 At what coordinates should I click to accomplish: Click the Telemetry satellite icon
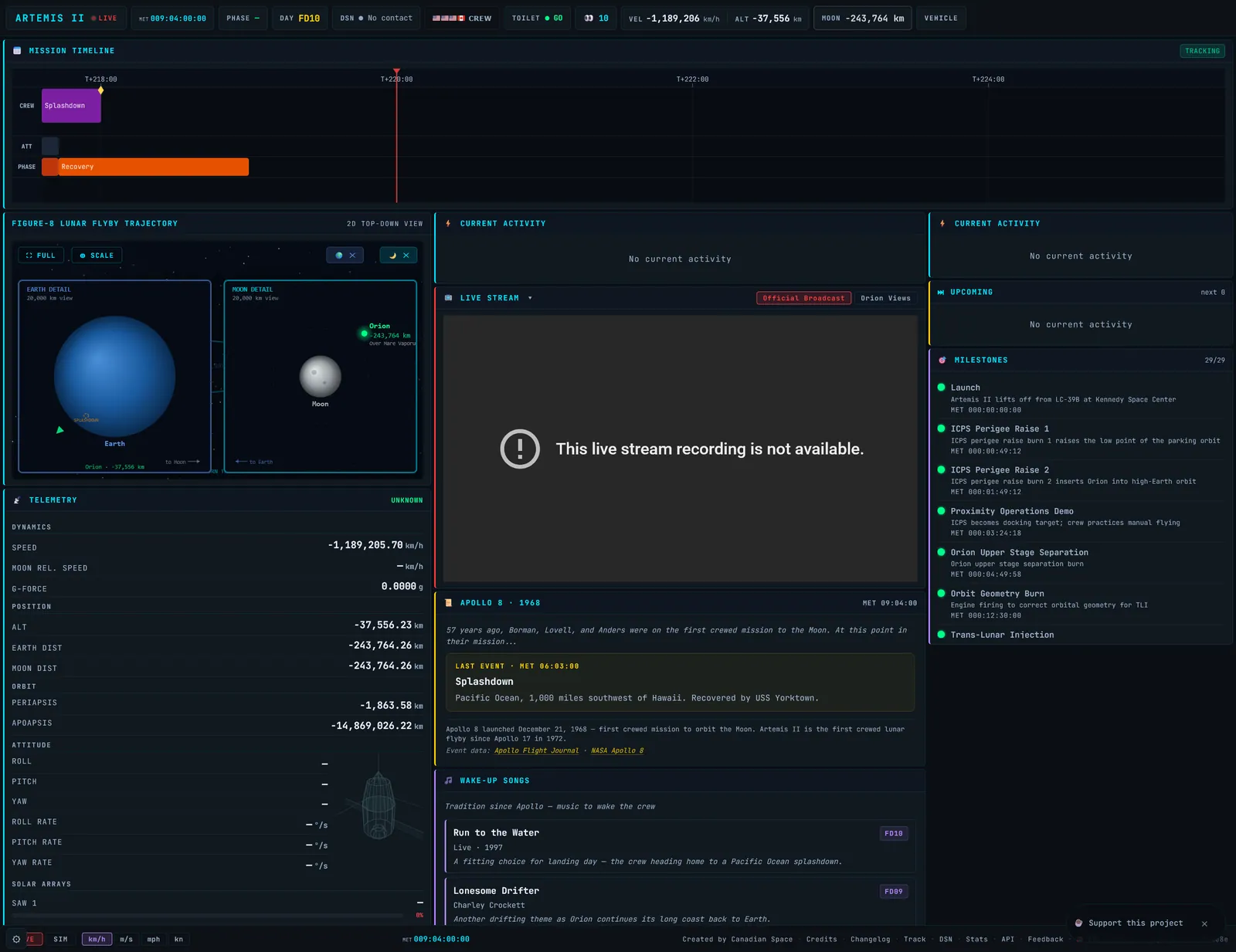(17, 500)
